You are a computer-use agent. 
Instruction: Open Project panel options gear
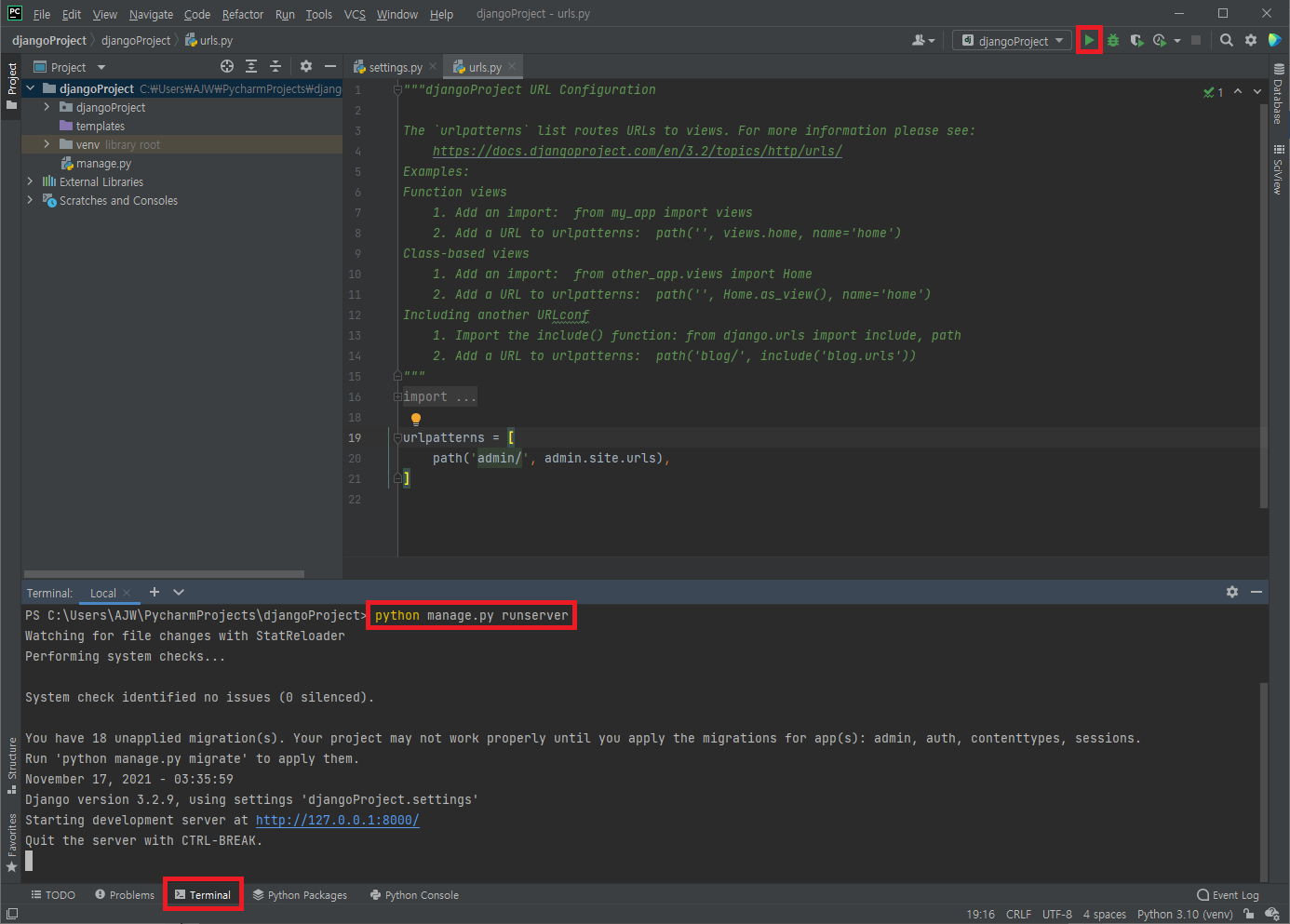306,66
